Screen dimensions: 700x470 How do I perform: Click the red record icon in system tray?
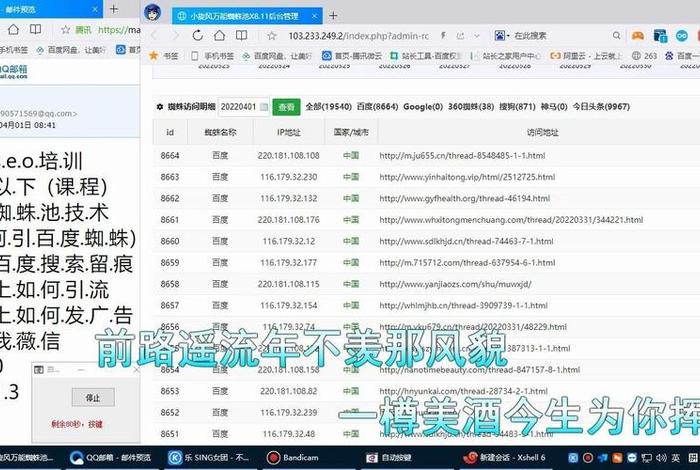588,458
